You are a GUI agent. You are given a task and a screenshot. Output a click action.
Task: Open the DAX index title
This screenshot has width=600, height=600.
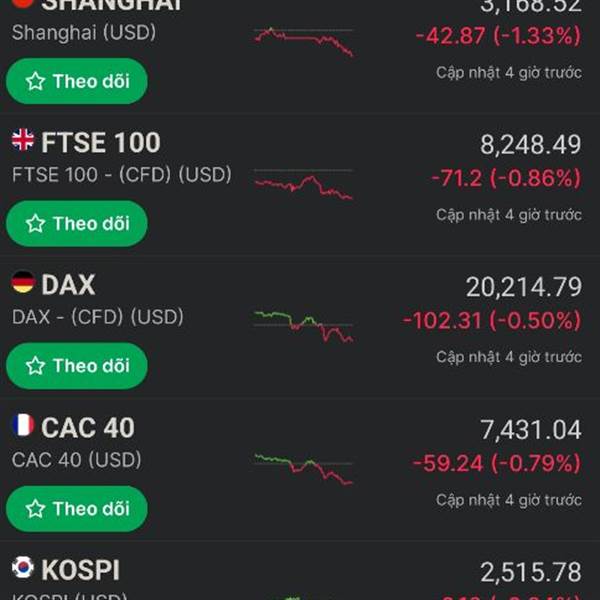tap(68, 285)
